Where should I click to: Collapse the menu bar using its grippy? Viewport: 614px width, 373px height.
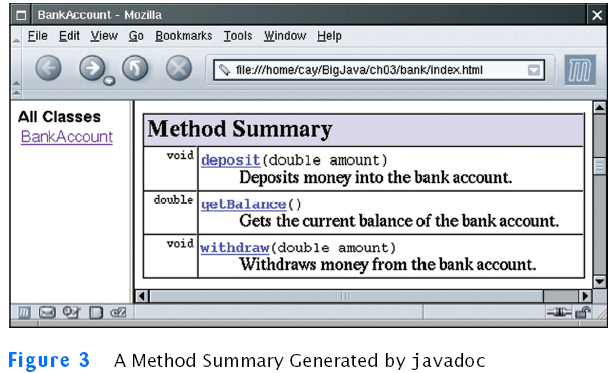tap(16, 37)
